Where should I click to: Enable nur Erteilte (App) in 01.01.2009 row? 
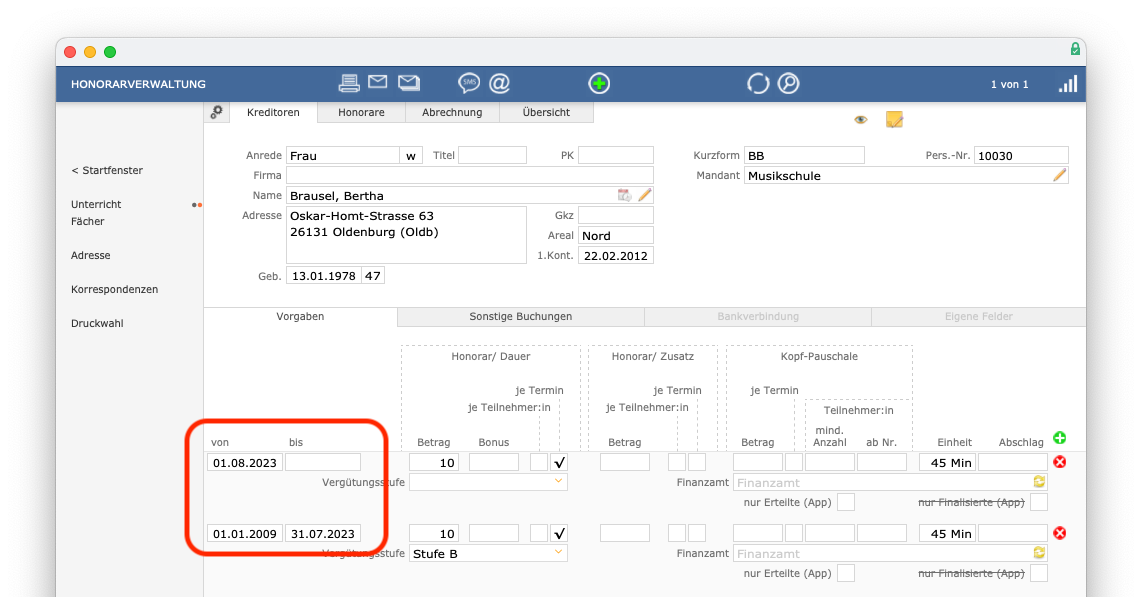846,574
